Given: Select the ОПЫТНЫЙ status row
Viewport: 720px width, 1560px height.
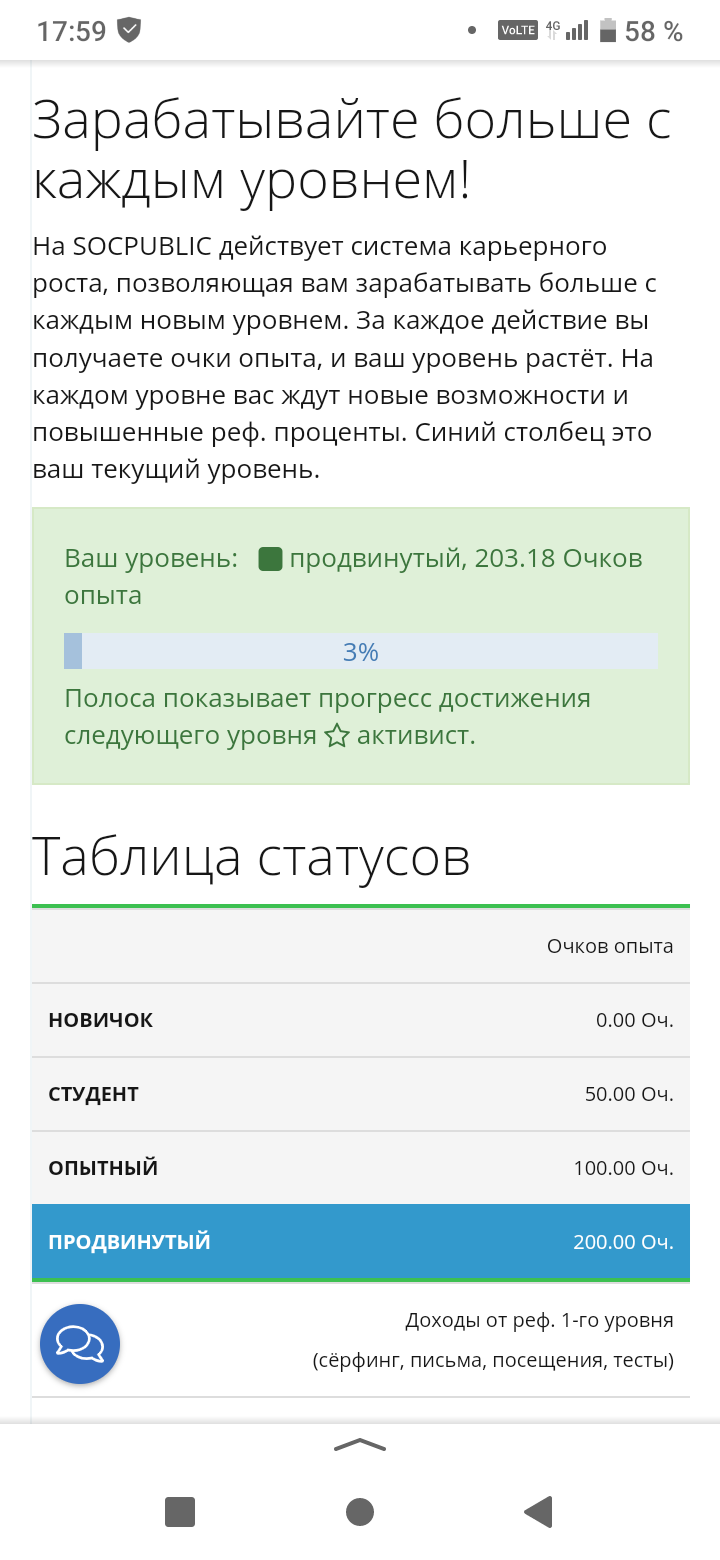Looking at the screenshot, I should coord(361,1168).
